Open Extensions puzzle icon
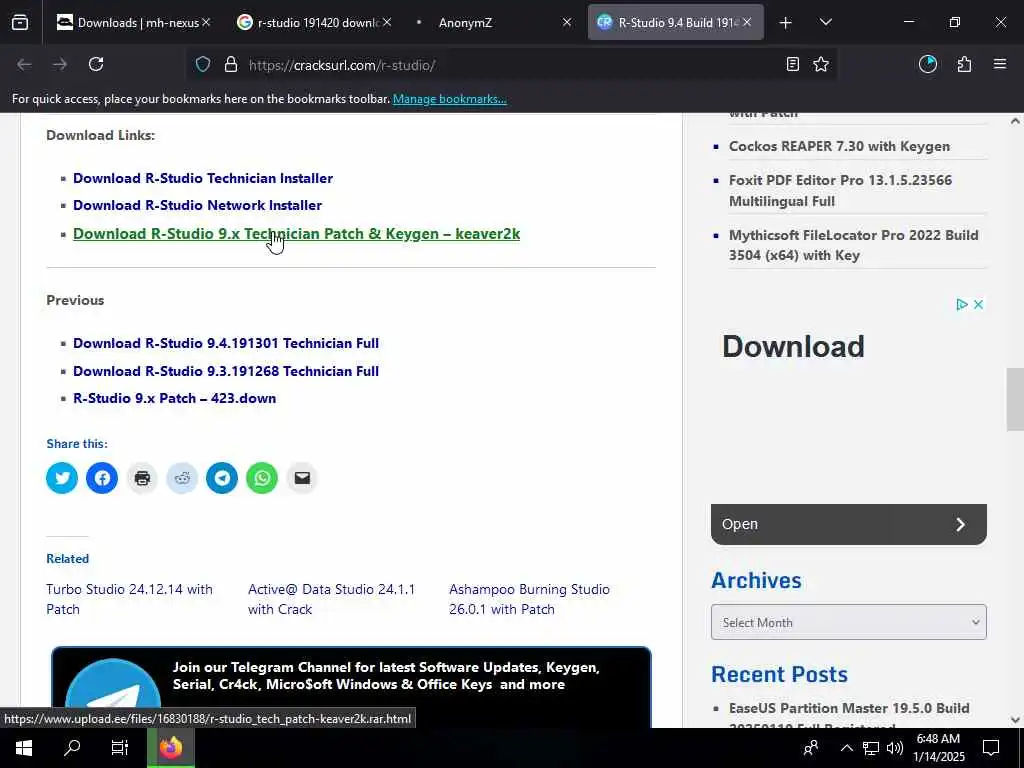This screenshot has height=768, width=1024. [x=964, y=64]
